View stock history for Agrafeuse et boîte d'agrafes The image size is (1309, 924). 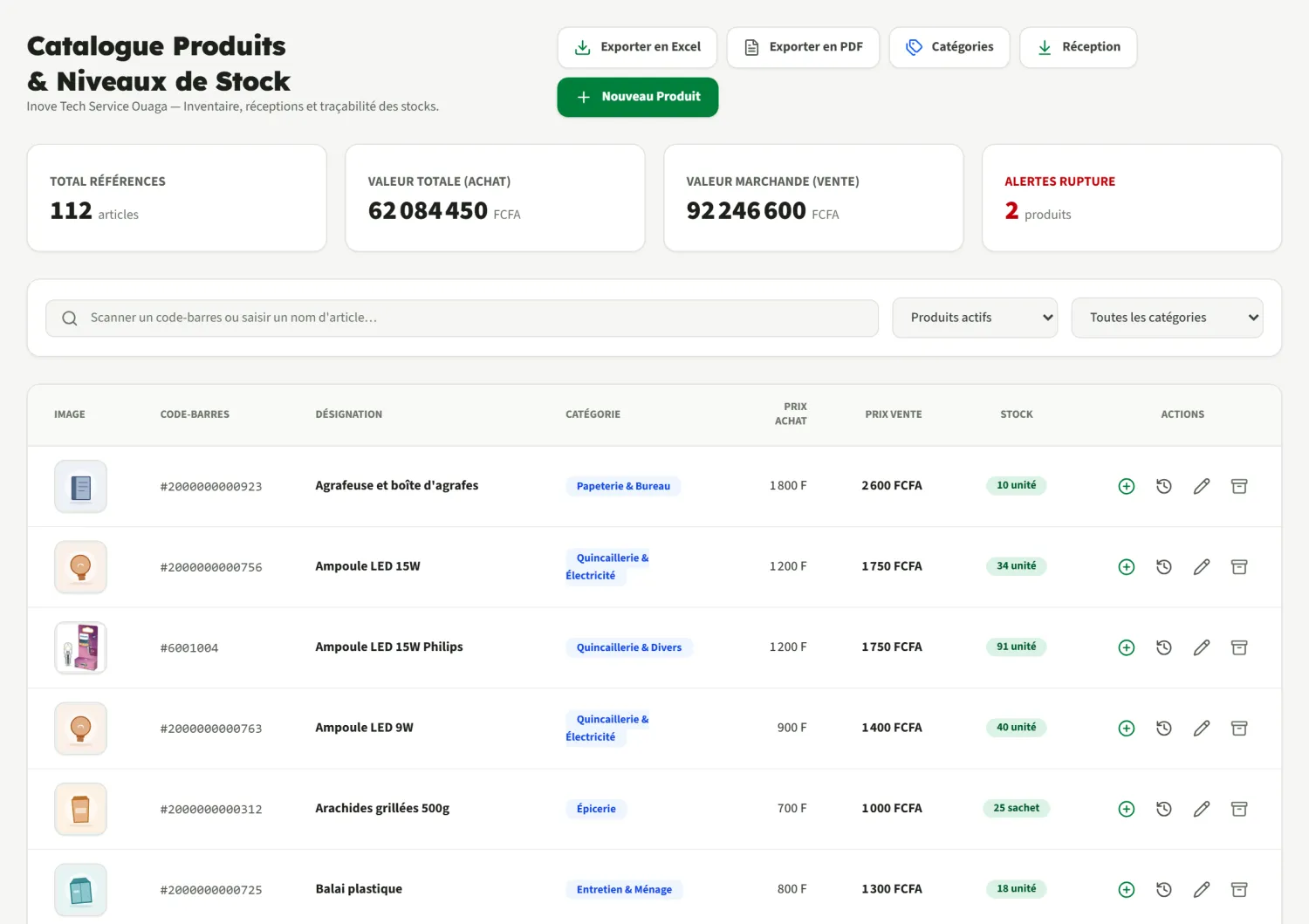click(1164, 486)
